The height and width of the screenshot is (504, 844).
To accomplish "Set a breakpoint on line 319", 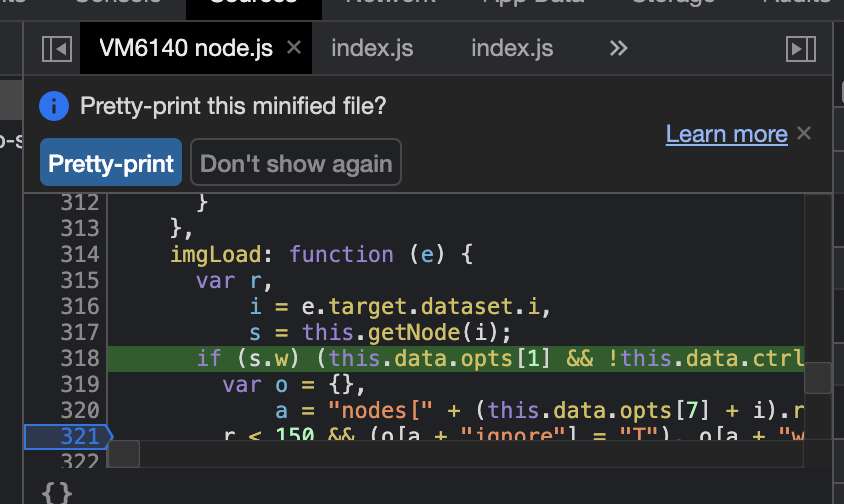I will 80,384.
